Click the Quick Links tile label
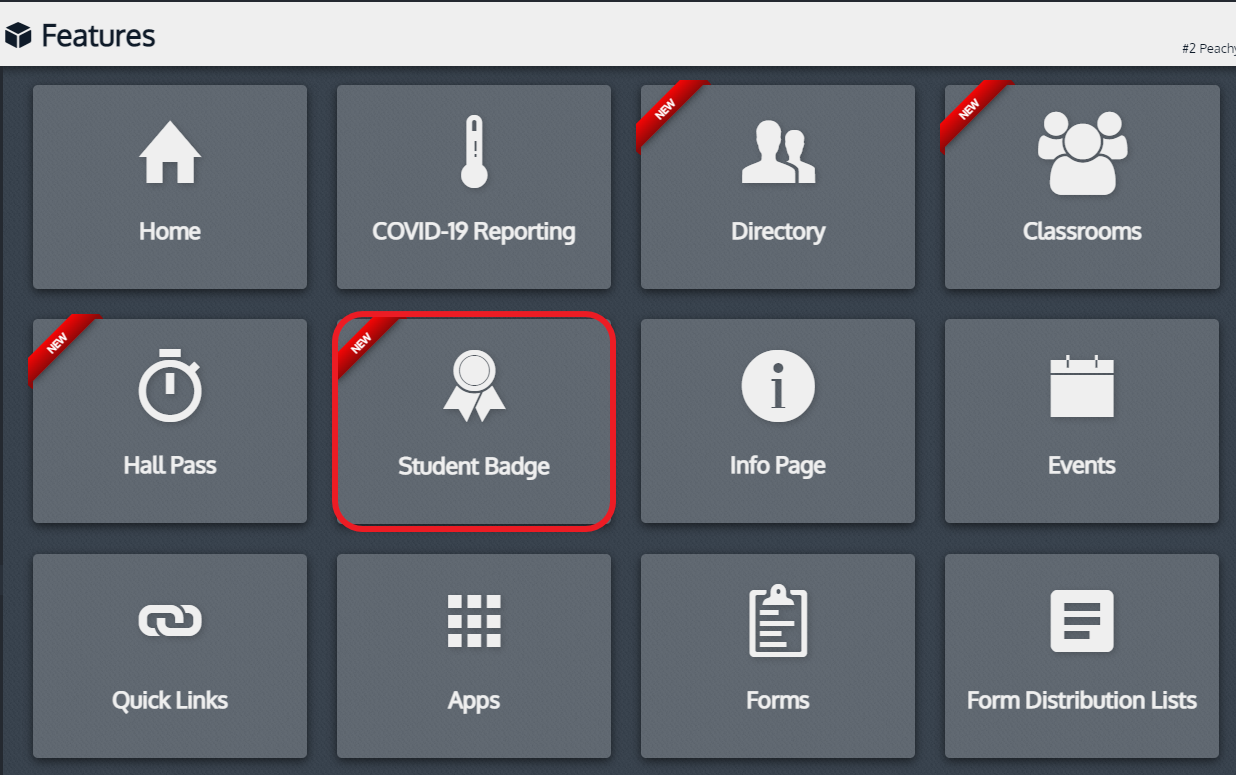Screen dimensions: 1236x775 [x=170, y=700]
